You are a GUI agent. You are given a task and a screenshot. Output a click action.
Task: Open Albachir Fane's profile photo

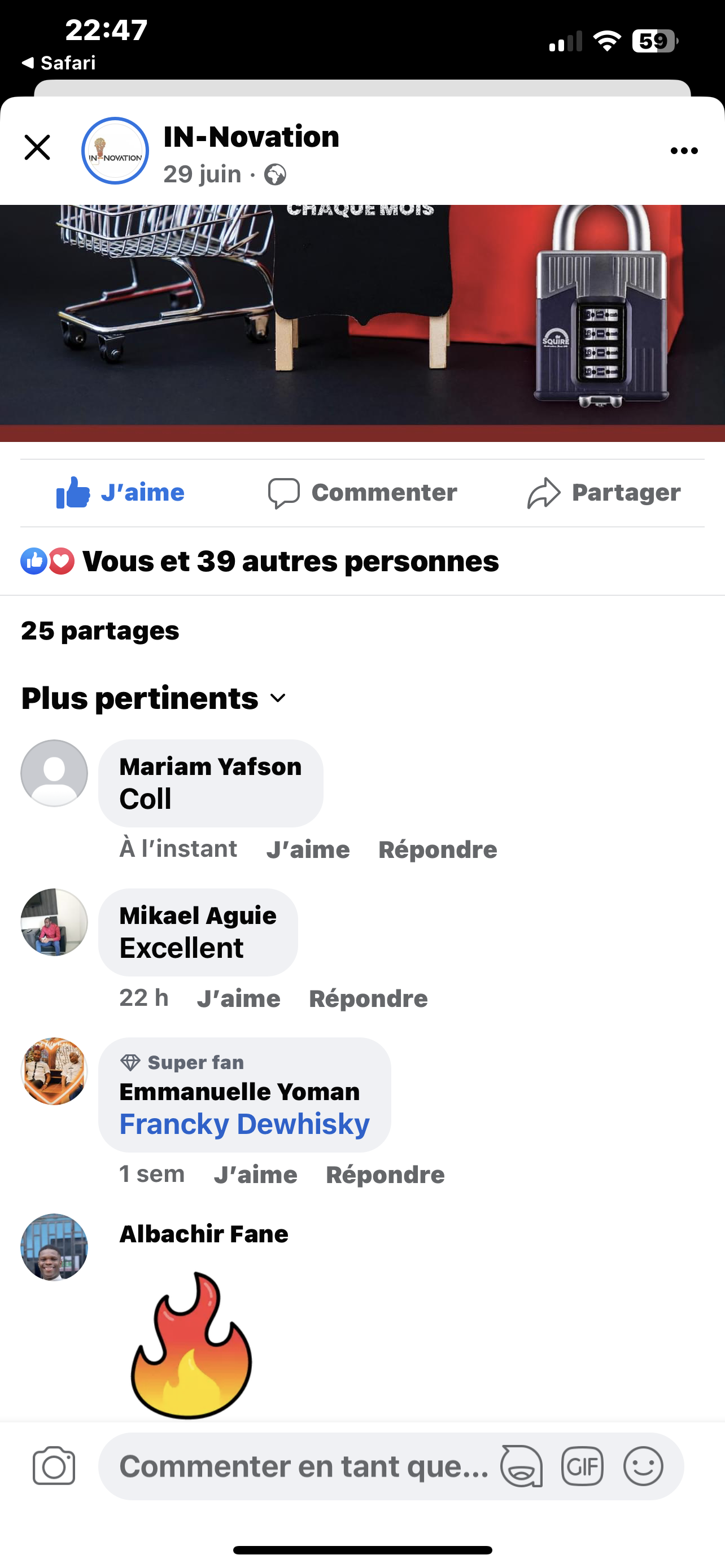point(54,1247)
